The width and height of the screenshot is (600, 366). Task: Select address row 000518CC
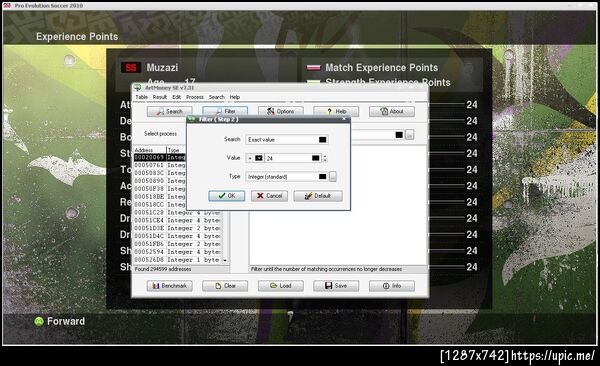(x=160, y=204)
